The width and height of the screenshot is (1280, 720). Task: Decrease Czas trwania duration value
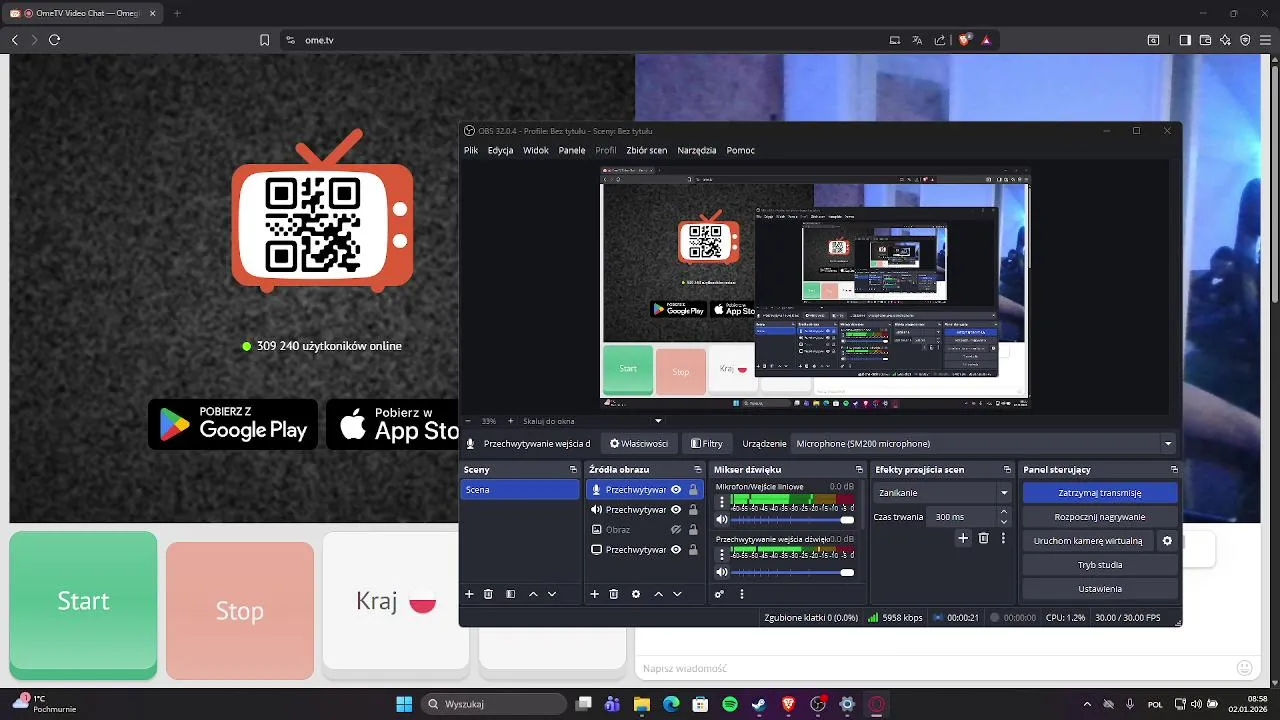[1004, 522]
